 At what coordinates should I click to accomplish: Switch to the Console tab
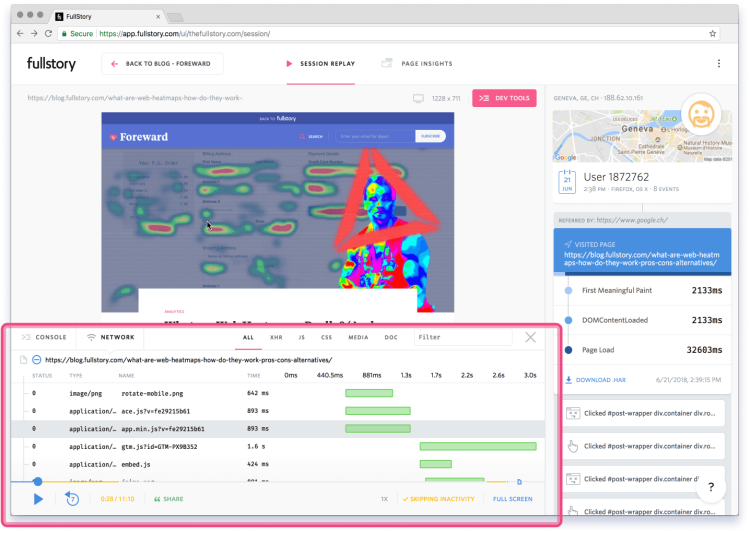(x=44, y=337)
